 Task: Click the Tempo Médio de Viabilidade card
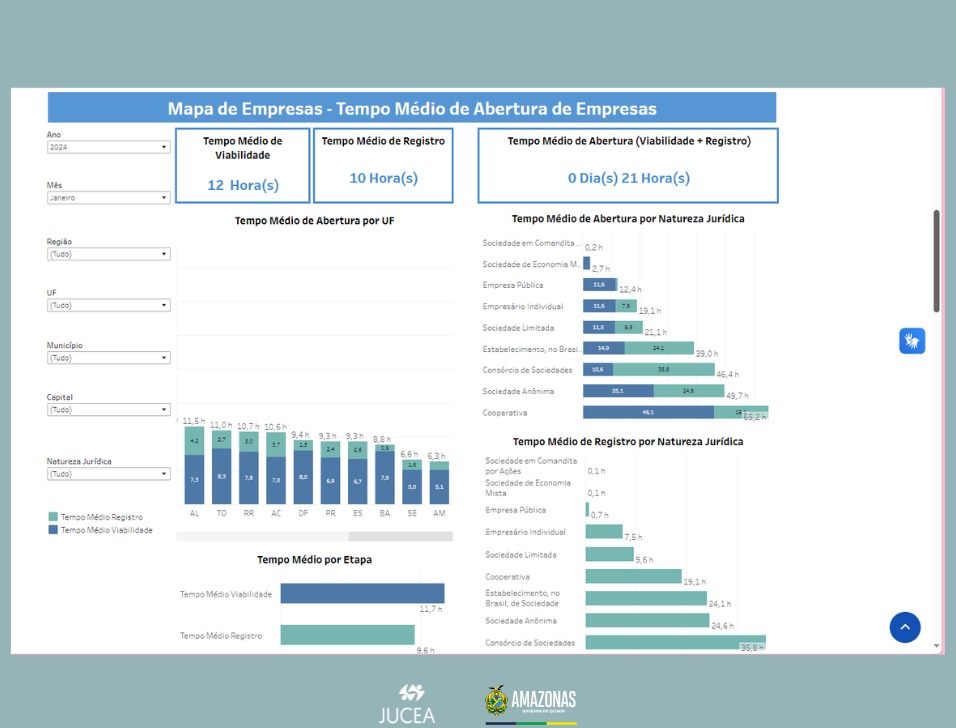(243, 165)
